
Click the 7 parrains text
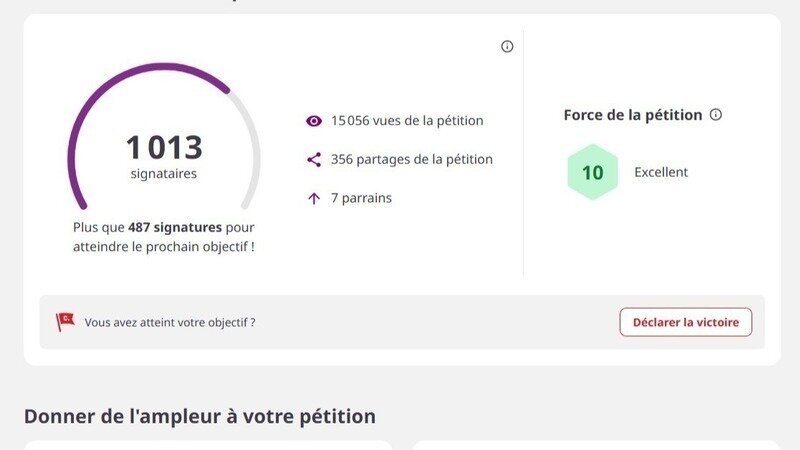point(361,198)
